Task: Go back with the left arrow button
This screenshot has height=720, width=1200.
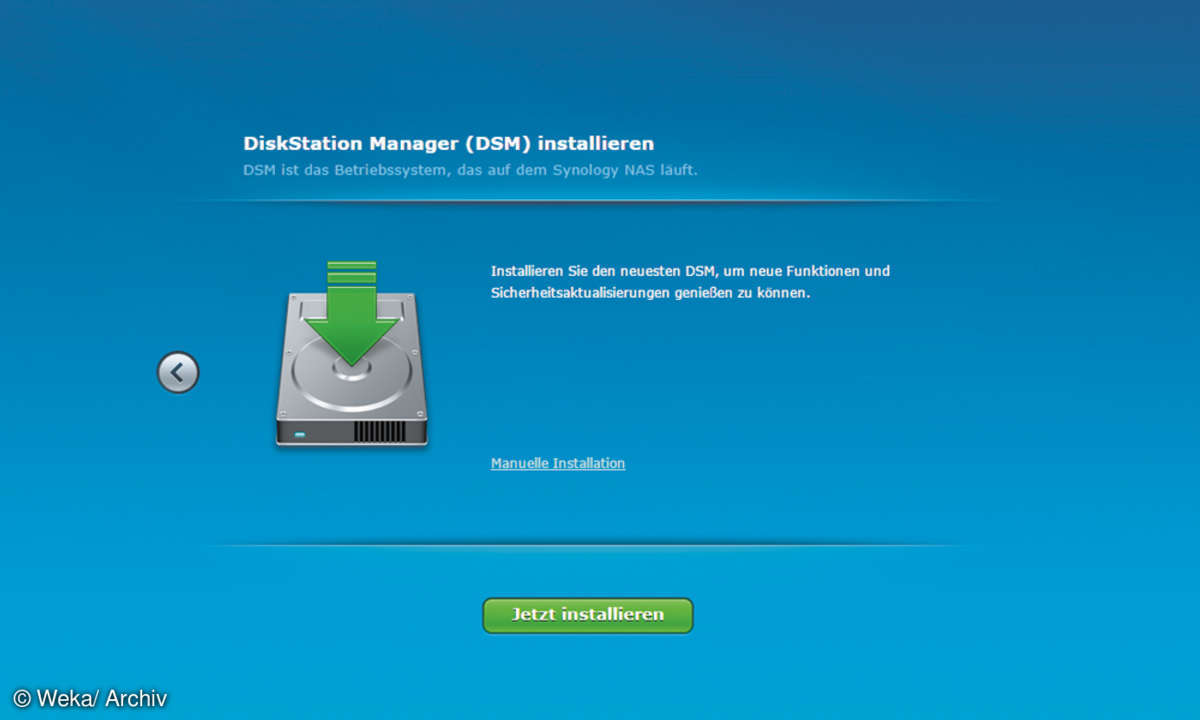Action: pos(178,373)
